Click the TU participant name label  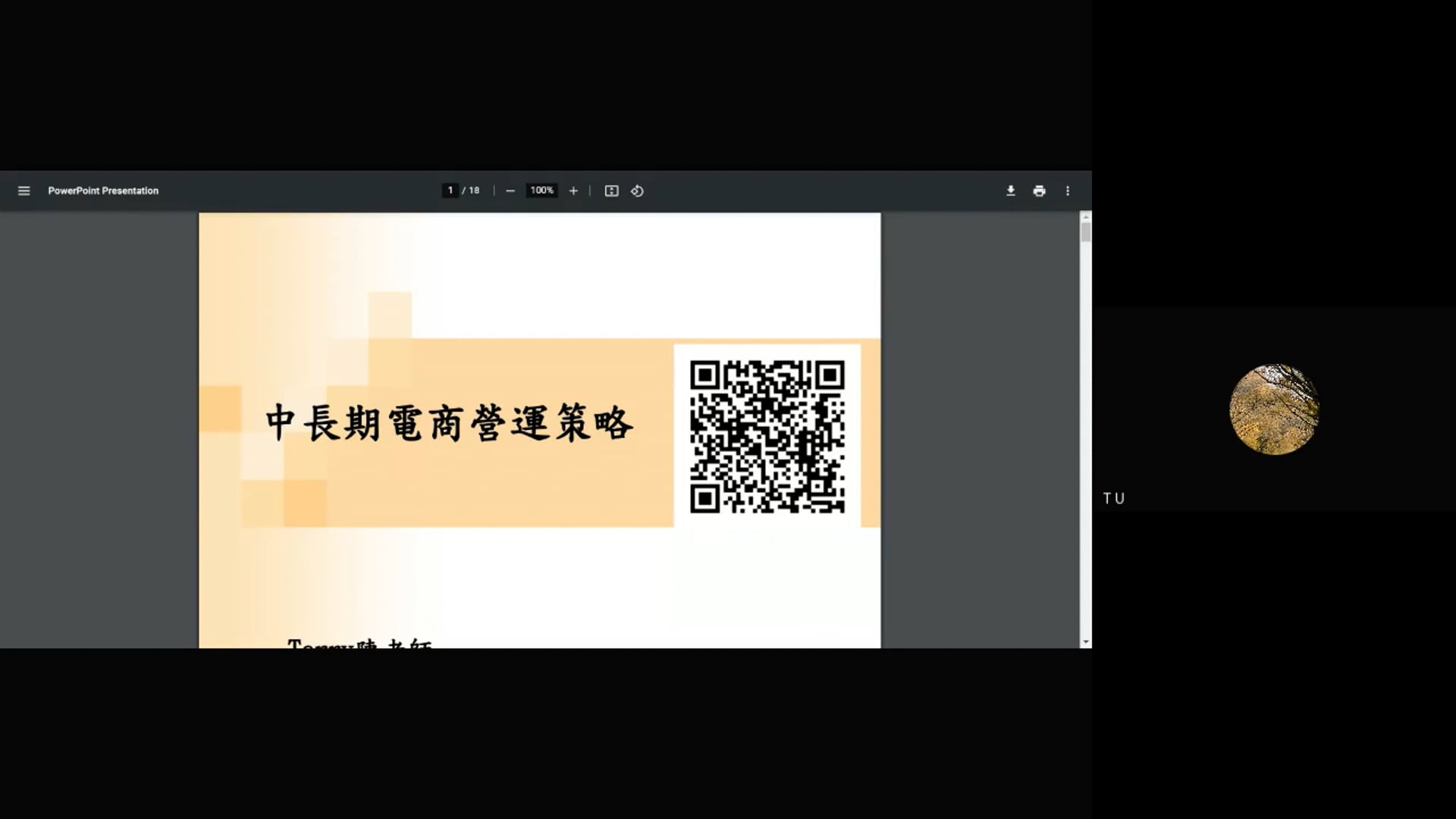(x=1114, y=498)
